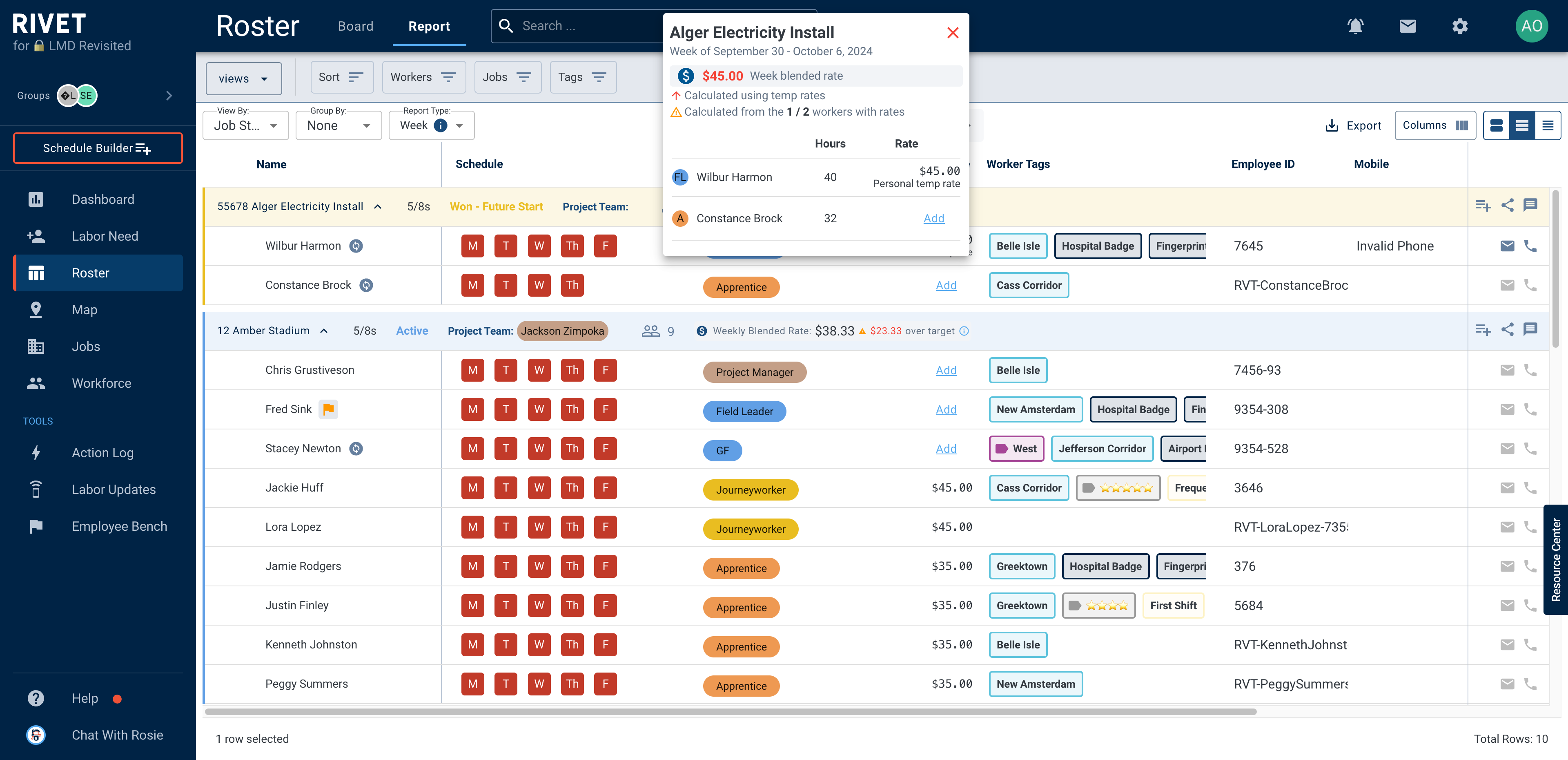This screenshot has height=760, width=1568.
Task: Close the Alger Electricity Install popup
Action: click(953, 33)
